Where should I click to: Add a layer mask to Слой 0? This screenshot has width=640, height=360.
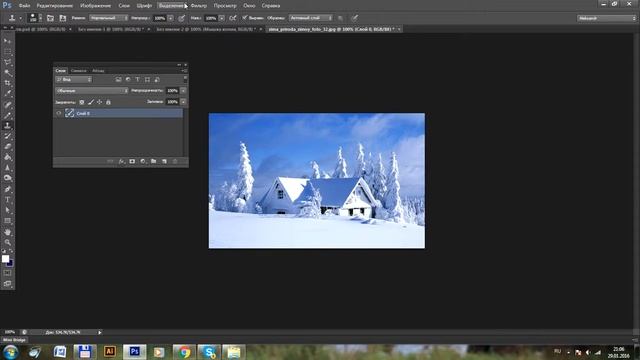[132, 162]
